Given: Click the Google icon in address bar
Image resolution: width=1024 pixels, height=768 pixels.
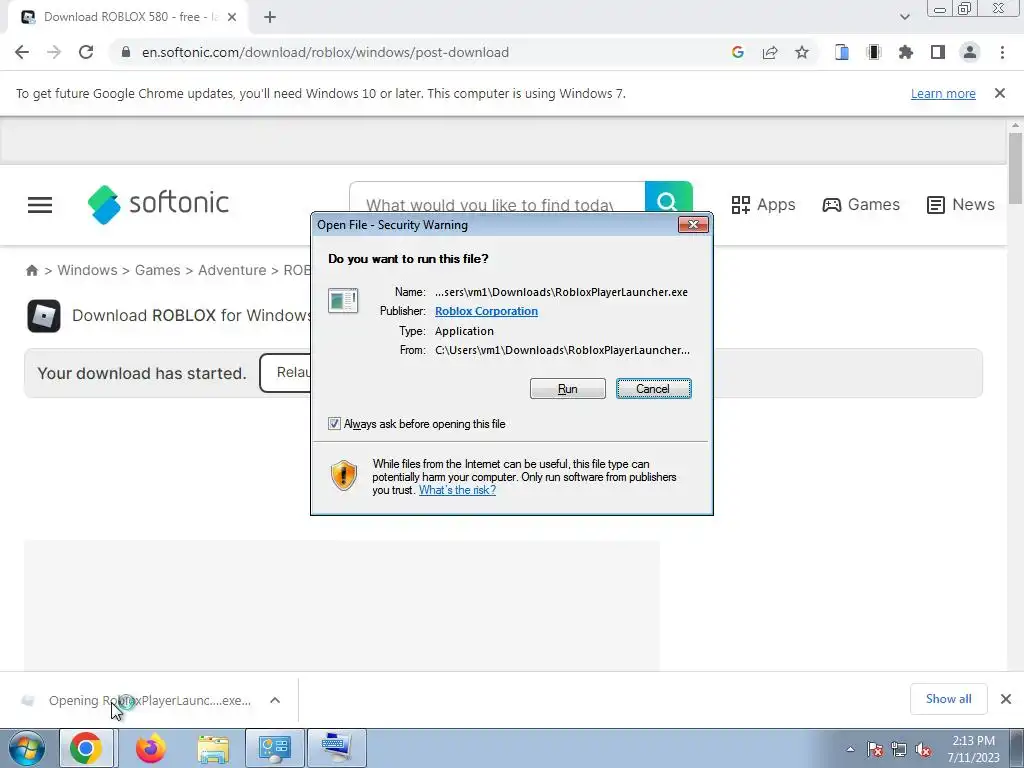Looking at the screenshot, I should coord(738,52).
